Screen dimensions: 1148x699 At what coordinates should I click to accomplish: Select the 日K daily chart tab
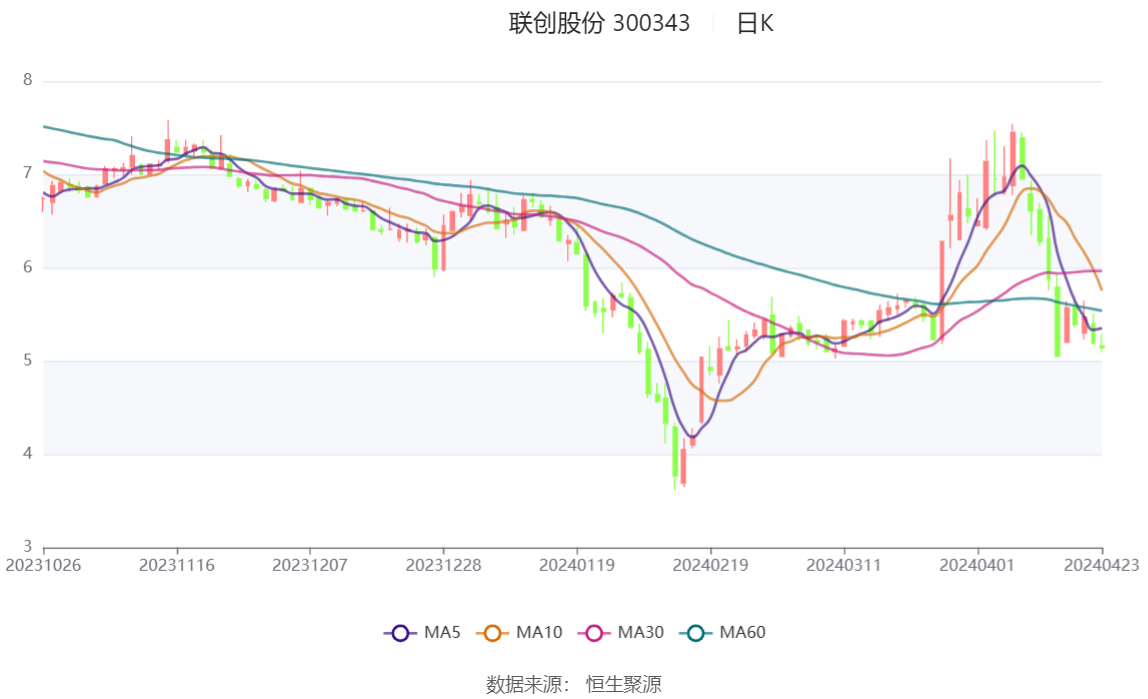click(755, 24)
